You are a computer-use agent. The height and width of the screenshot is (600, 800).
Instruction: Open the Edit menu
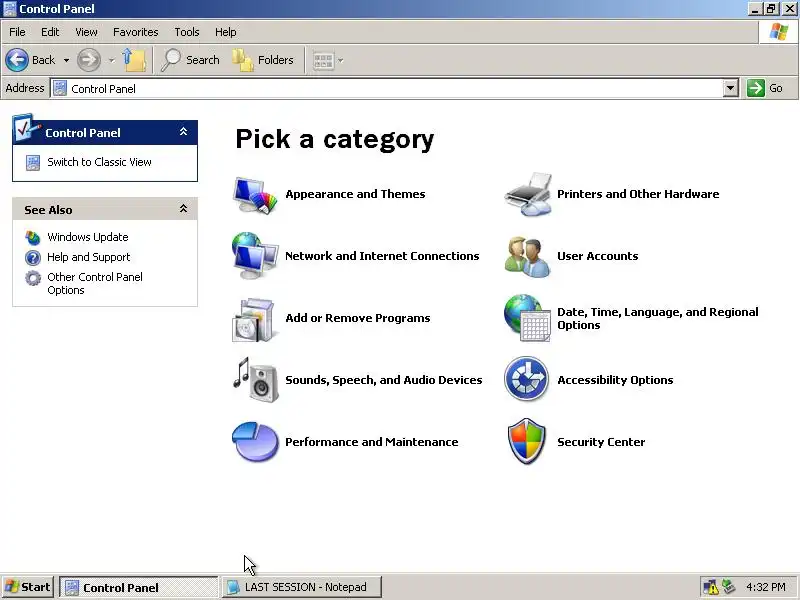[x=50, y=32]
